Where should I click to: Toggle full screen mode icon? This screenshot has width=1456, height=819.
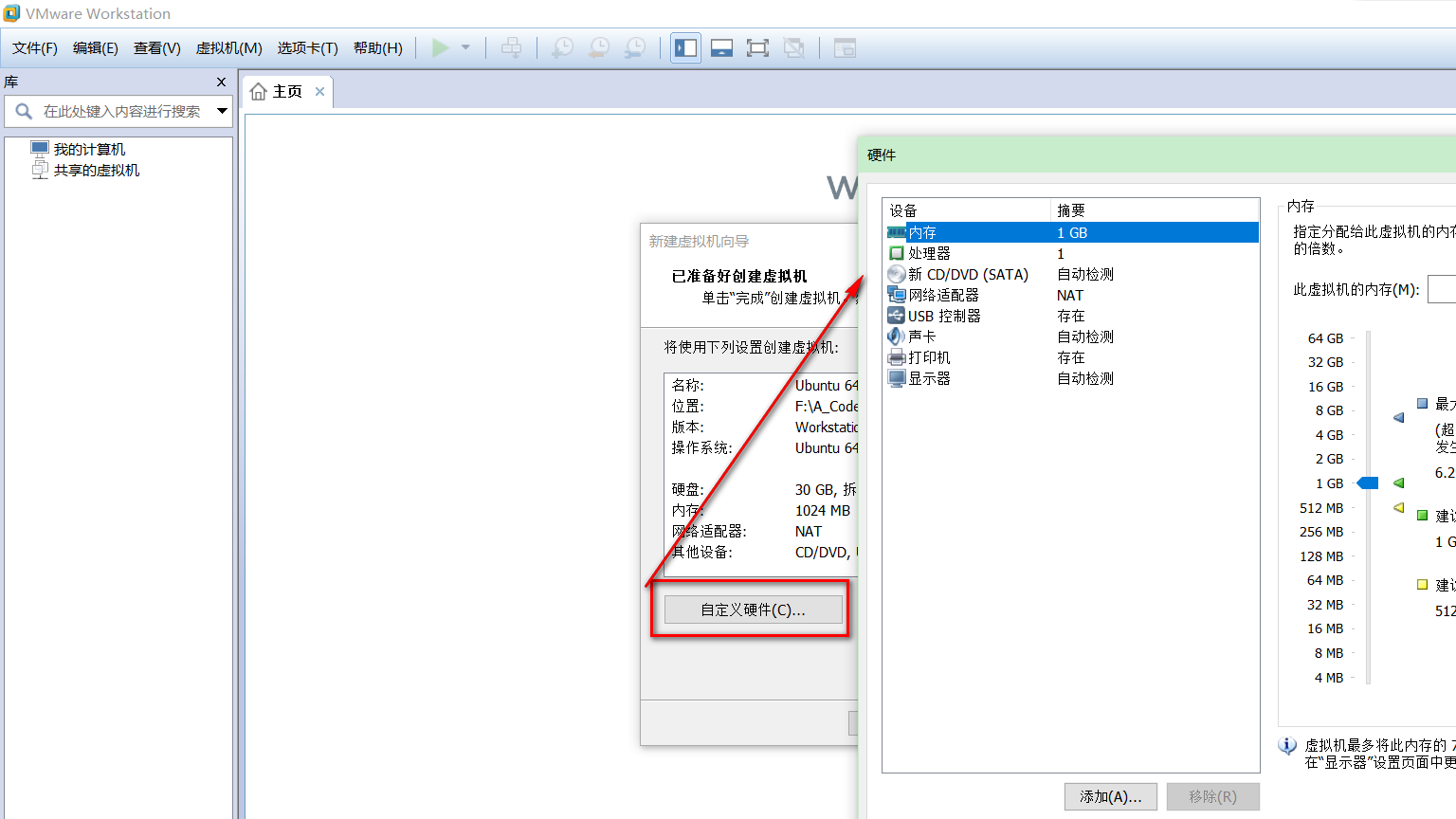click(756, 47)
